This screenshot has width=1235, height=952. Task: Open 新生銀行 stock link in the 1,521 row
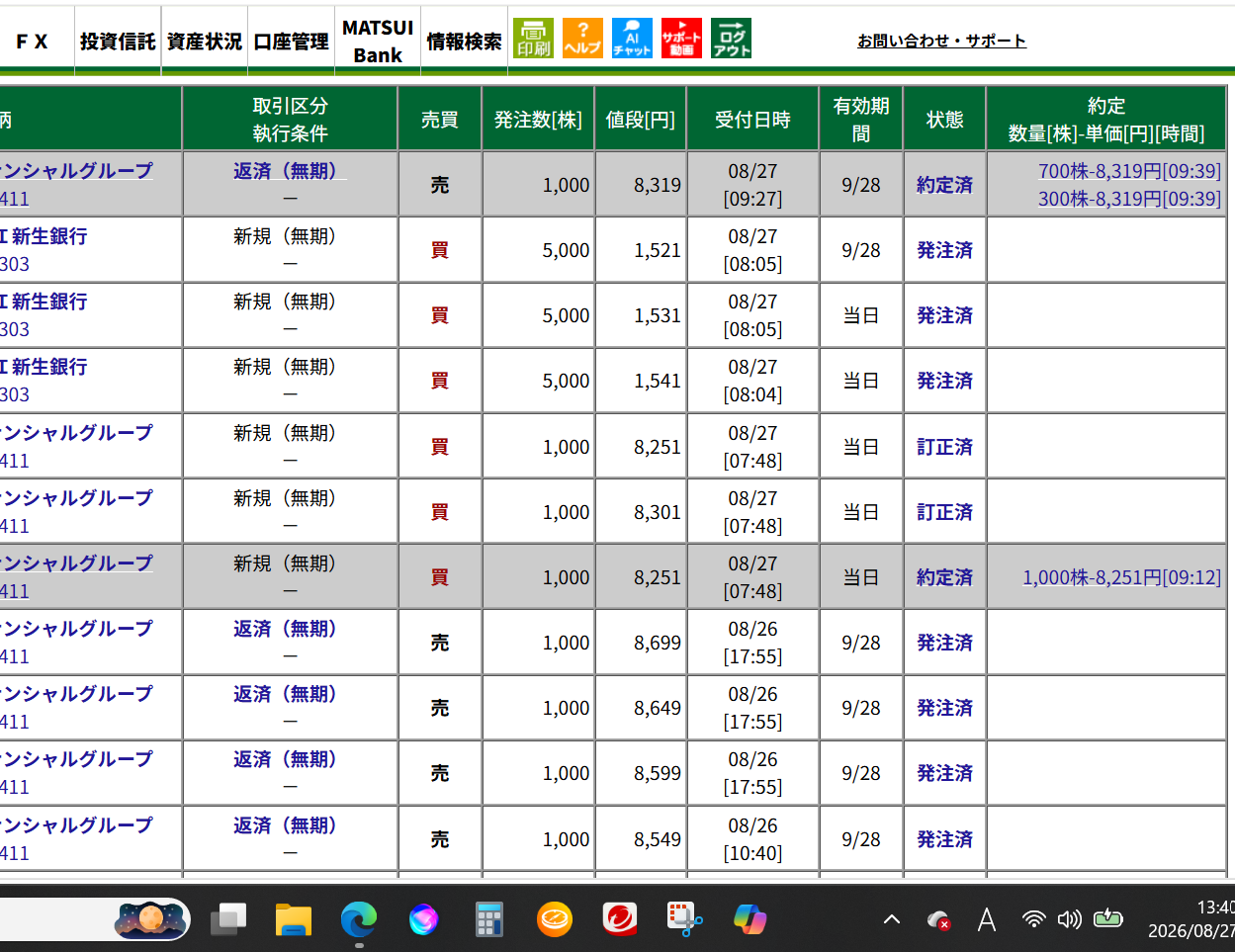[x=44, y=236]
